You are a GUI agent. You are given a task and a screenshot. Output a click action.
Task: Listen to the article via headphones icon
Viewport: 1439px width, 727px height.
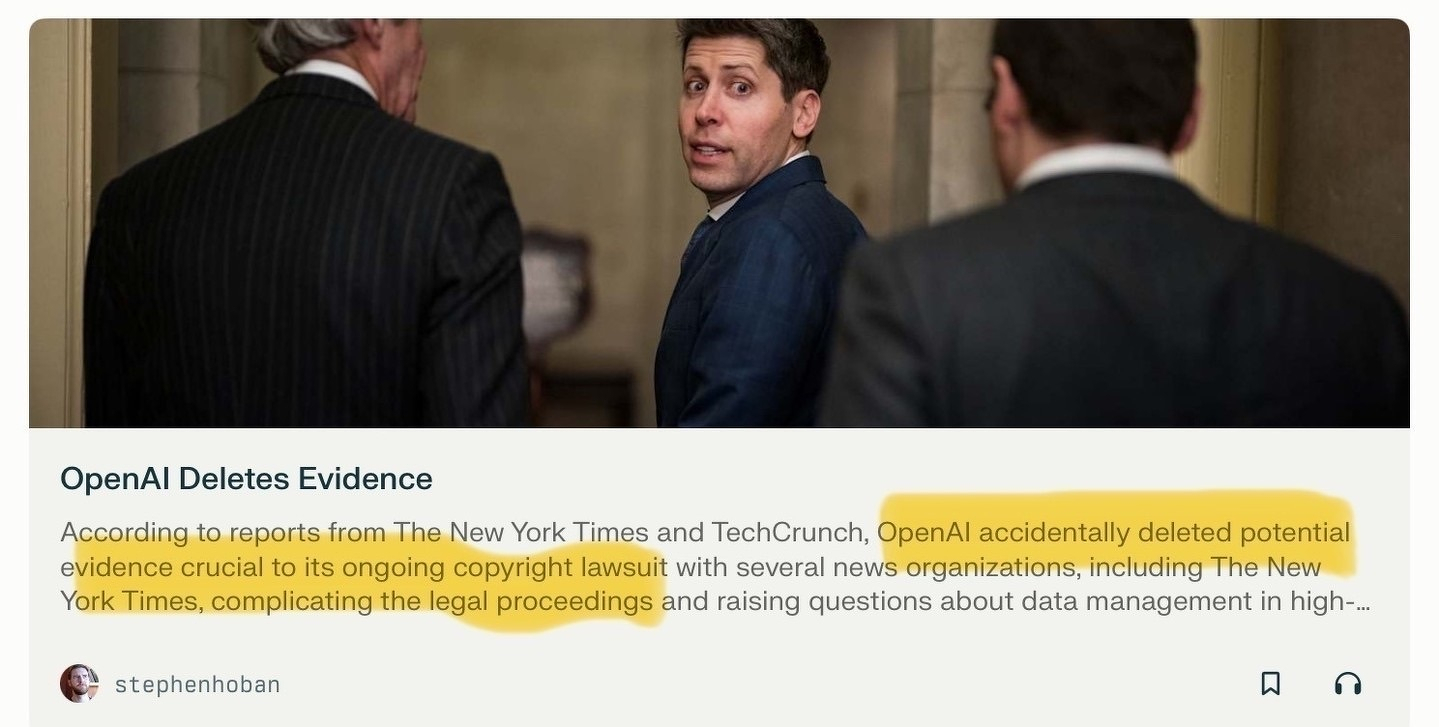(1348, 684)
